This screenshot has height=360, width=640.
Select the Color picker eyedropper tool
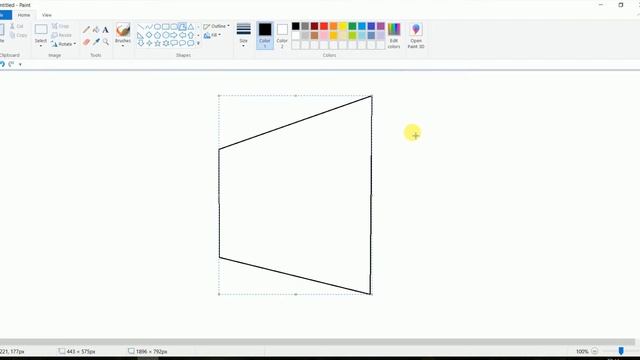click(96, 42)
